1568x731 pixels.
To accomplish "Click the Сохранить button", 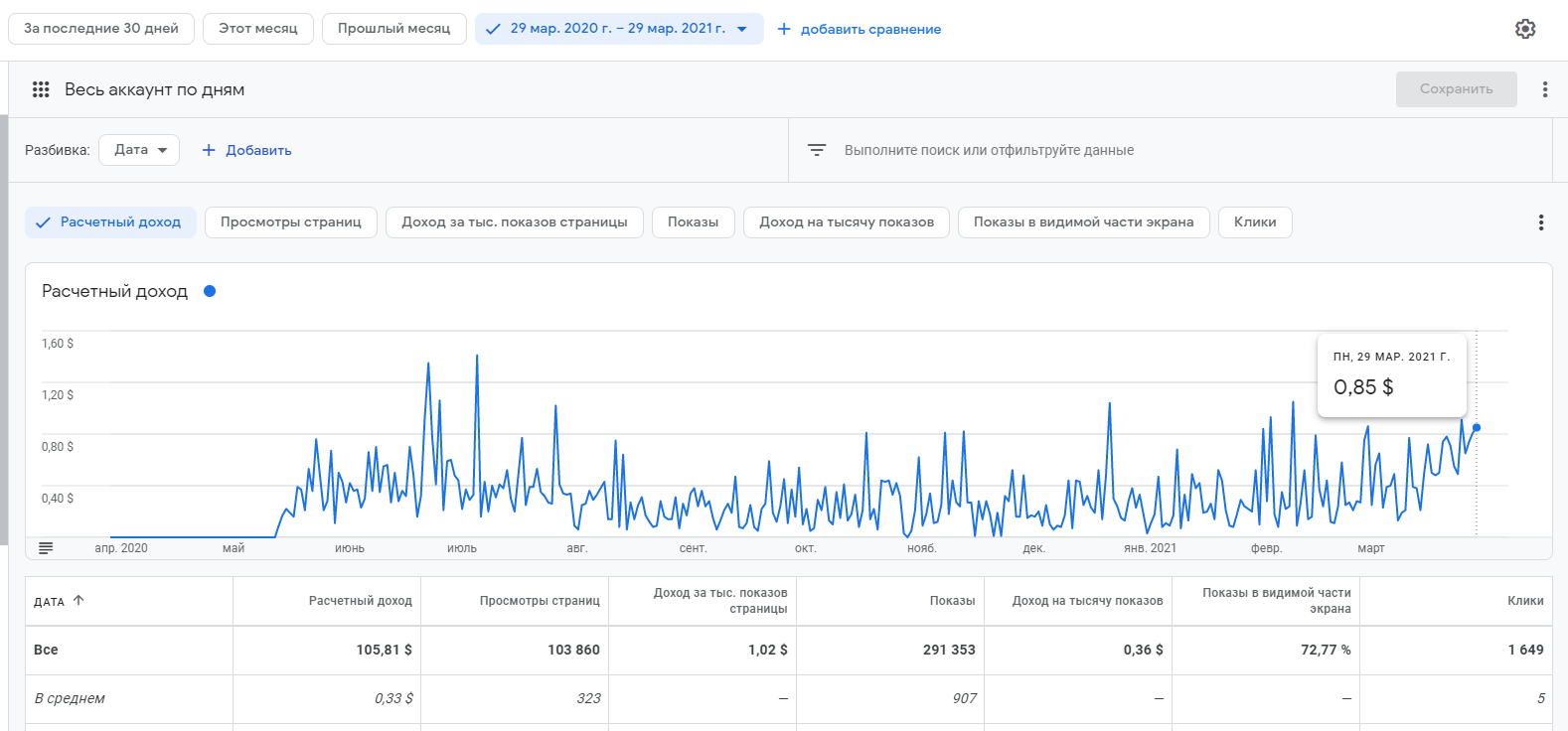I will tap(1456, 89).
